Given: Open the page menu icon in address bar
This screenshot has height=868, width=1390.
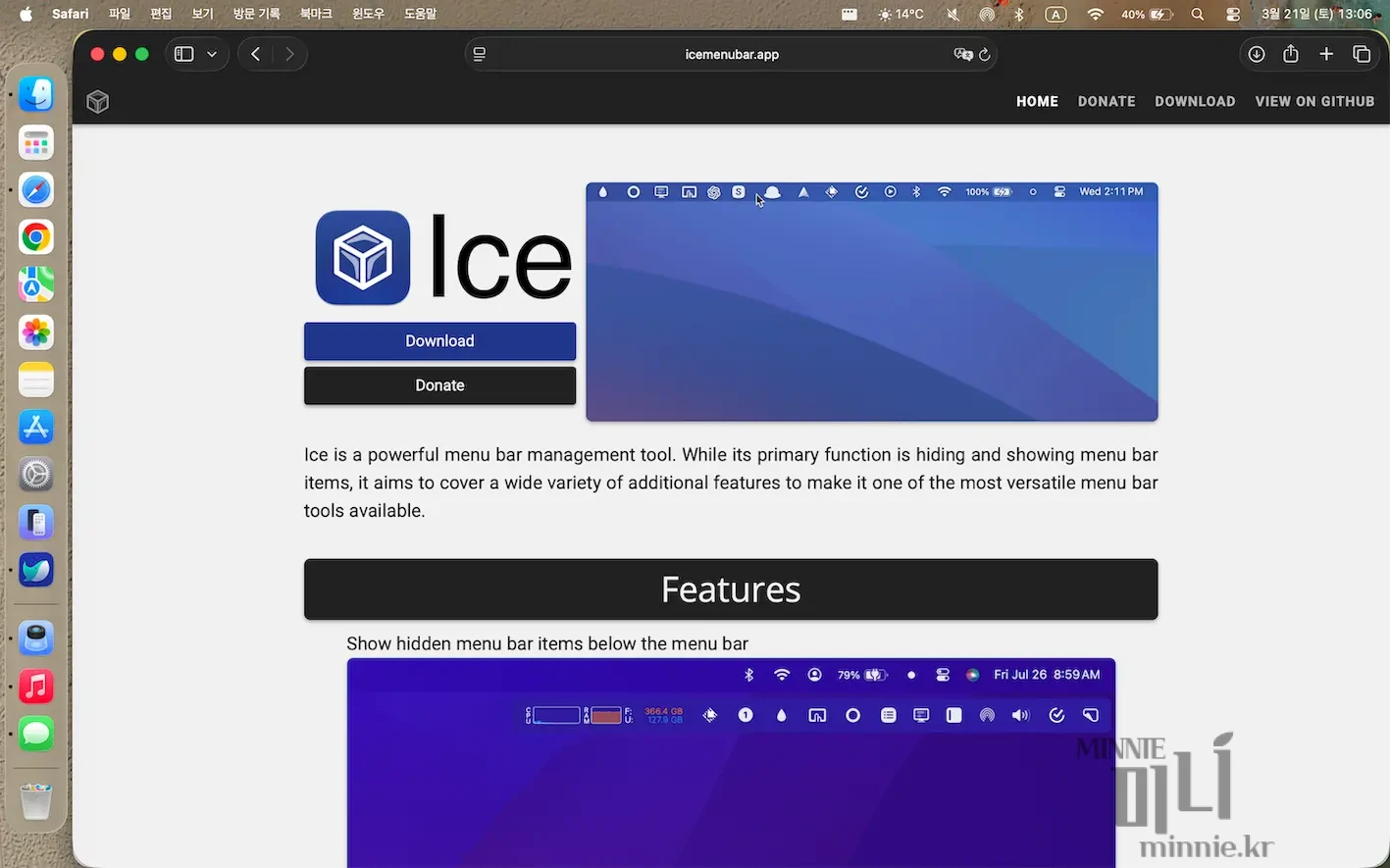Looking at the screenshot, I should 480,54.
